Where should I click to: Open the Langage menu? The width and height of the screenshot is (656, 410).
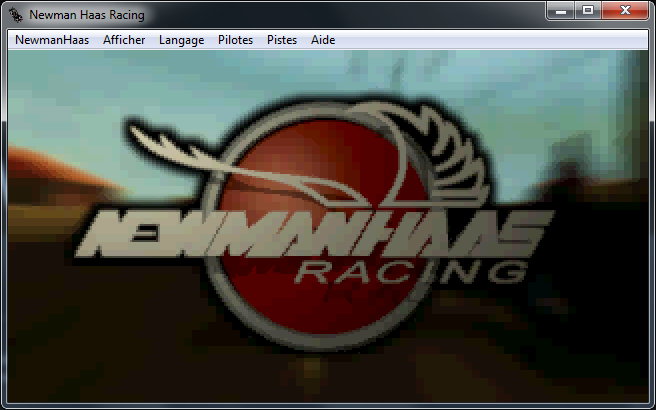tap(182, 40)
